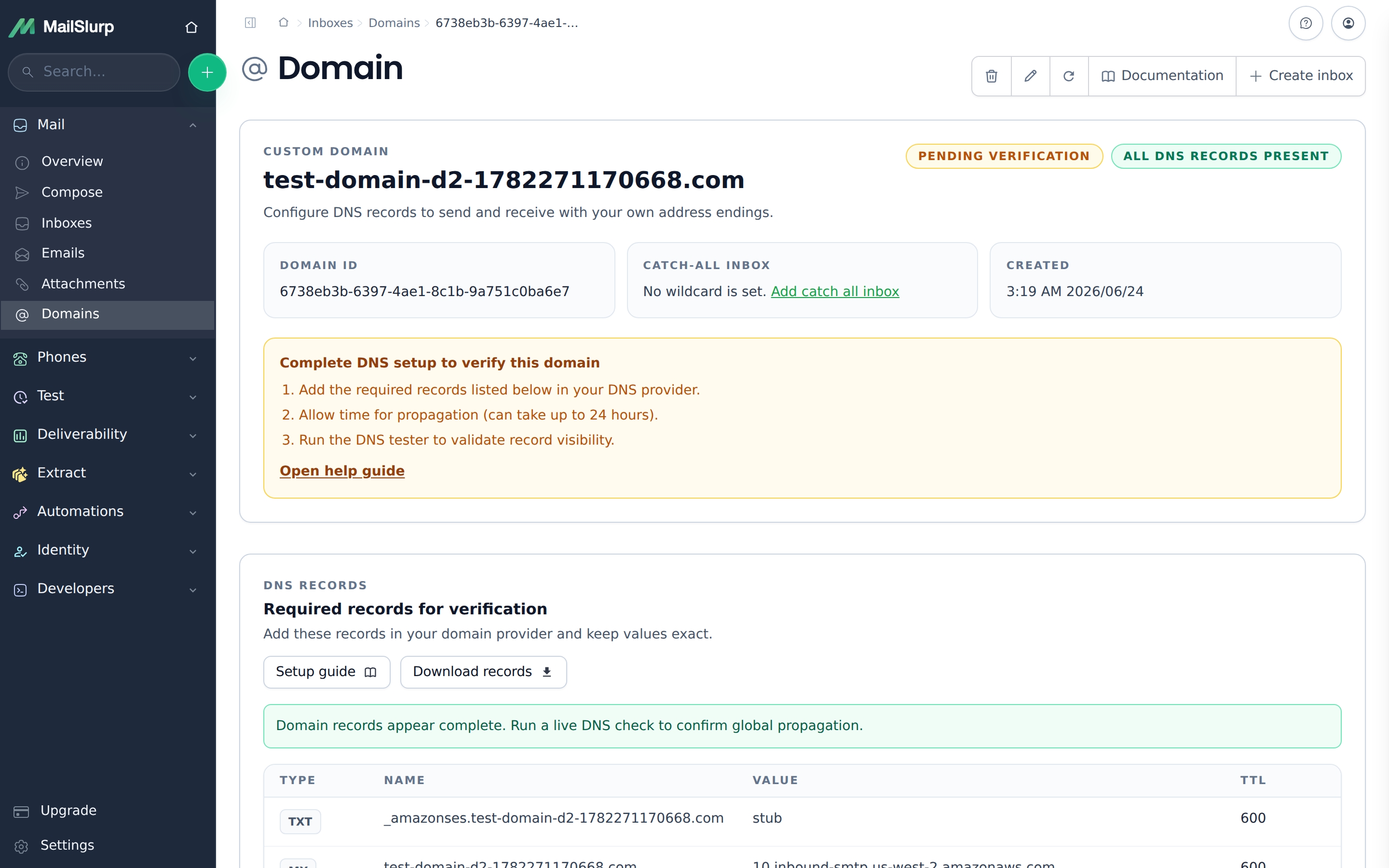Image resolution: width=1389 pixels, height=868 pixels.
Task: Click the Pending Verification badge
Action: 1004,156
